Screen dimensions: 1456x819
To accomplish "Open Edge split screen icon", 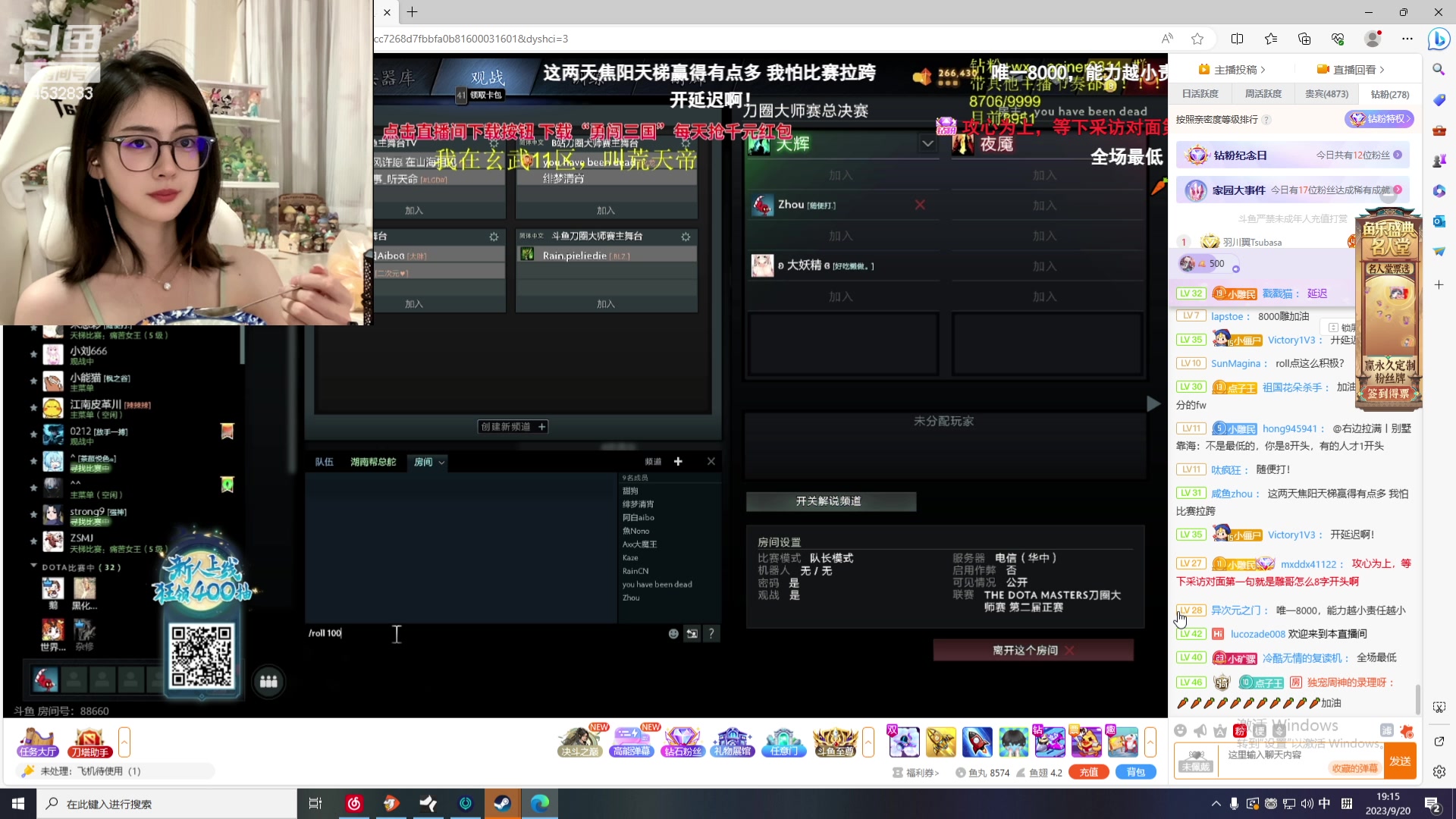I will coord(1237,39).
